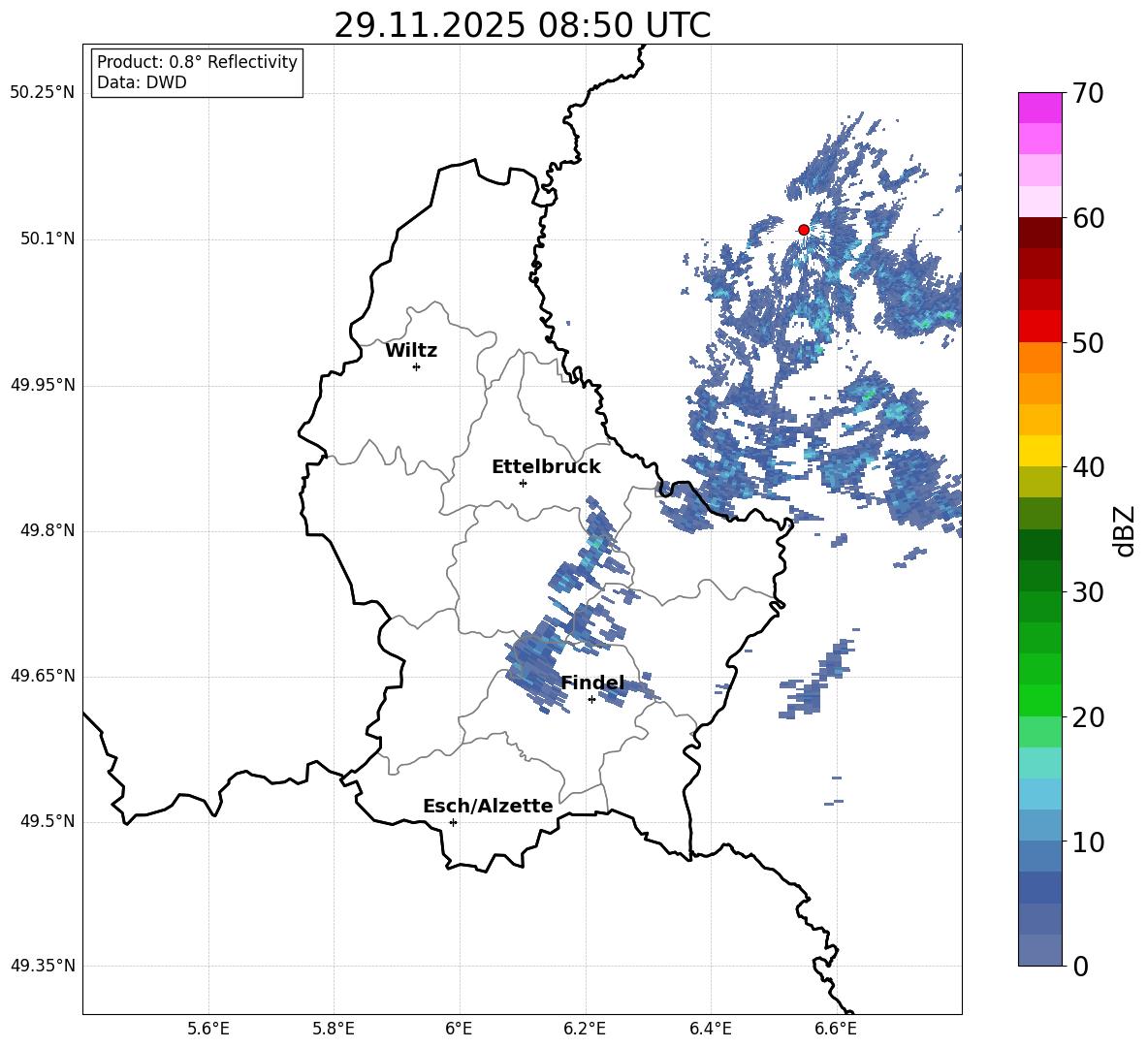Click the 6.2°E longitude label
This screenshot has width=1148, height=1048.
(585, 1029)
